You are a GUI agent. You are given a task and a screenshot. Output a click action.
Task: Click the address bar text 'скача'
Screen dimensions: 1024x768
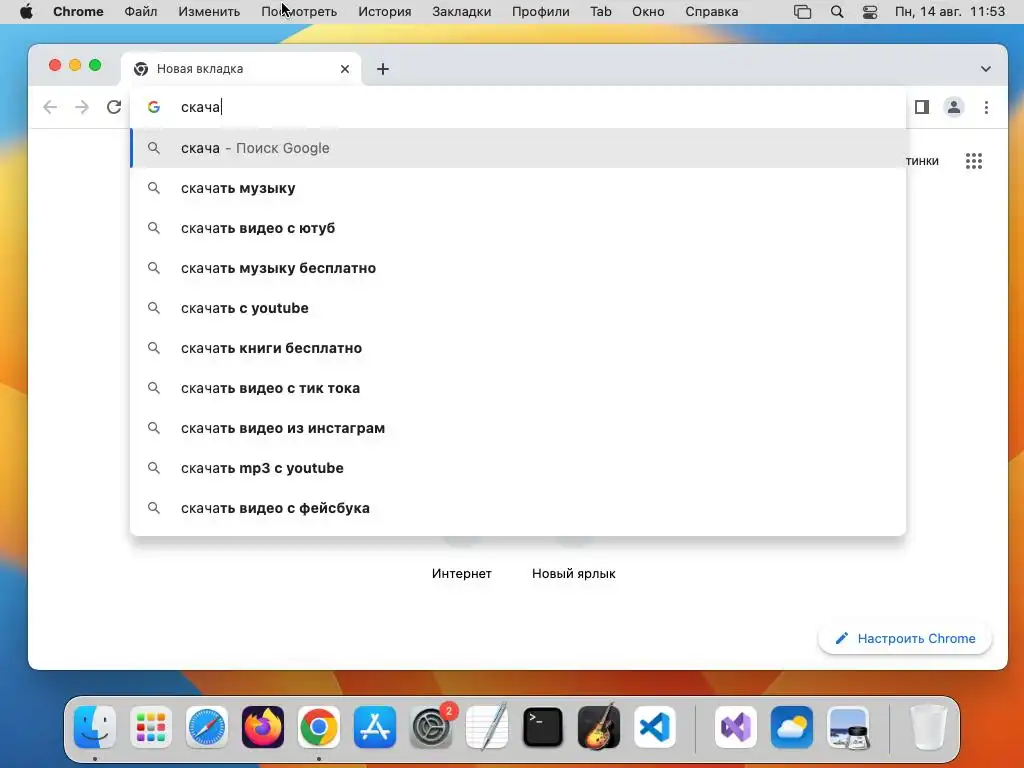(200, 107)
